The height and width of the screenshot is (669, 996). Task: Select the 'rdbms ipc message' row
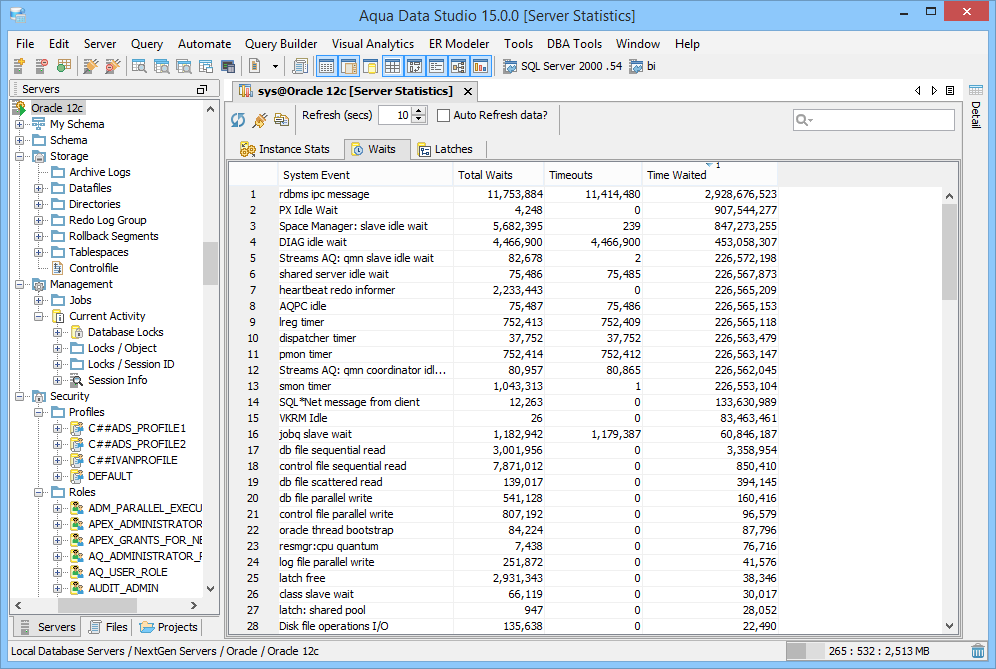tap(503, 194)
